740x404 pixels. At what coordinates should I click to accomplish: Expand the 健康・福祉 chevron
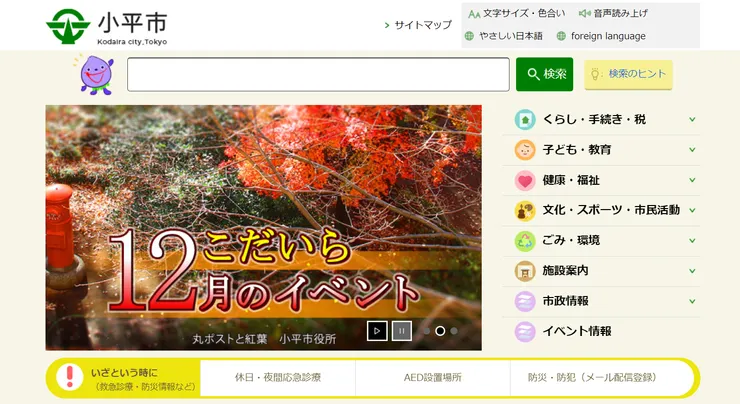(692, 180)
